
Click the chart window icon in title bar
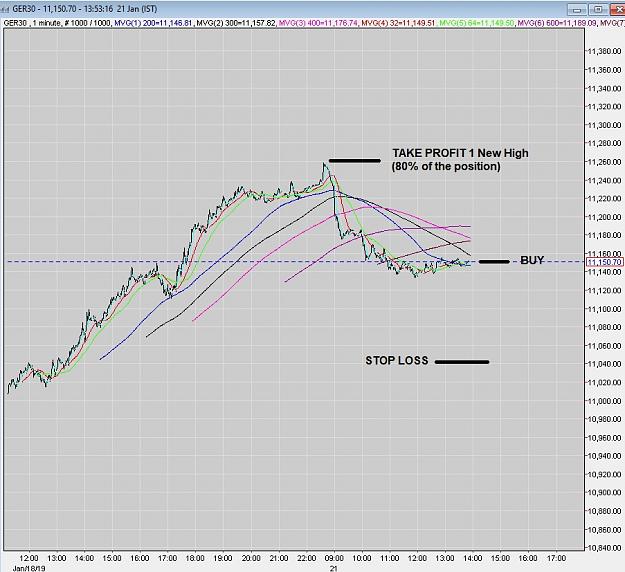6,9
